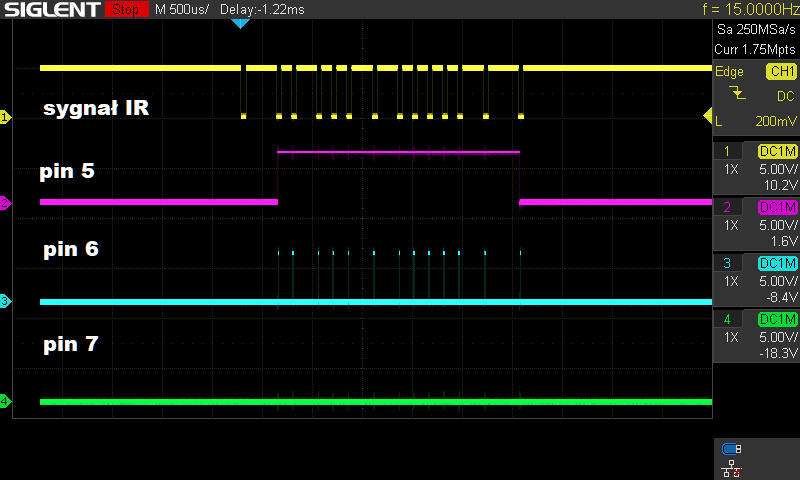Click the Edge trigger type label
The image size is (800, 480).
coord(729,71)
